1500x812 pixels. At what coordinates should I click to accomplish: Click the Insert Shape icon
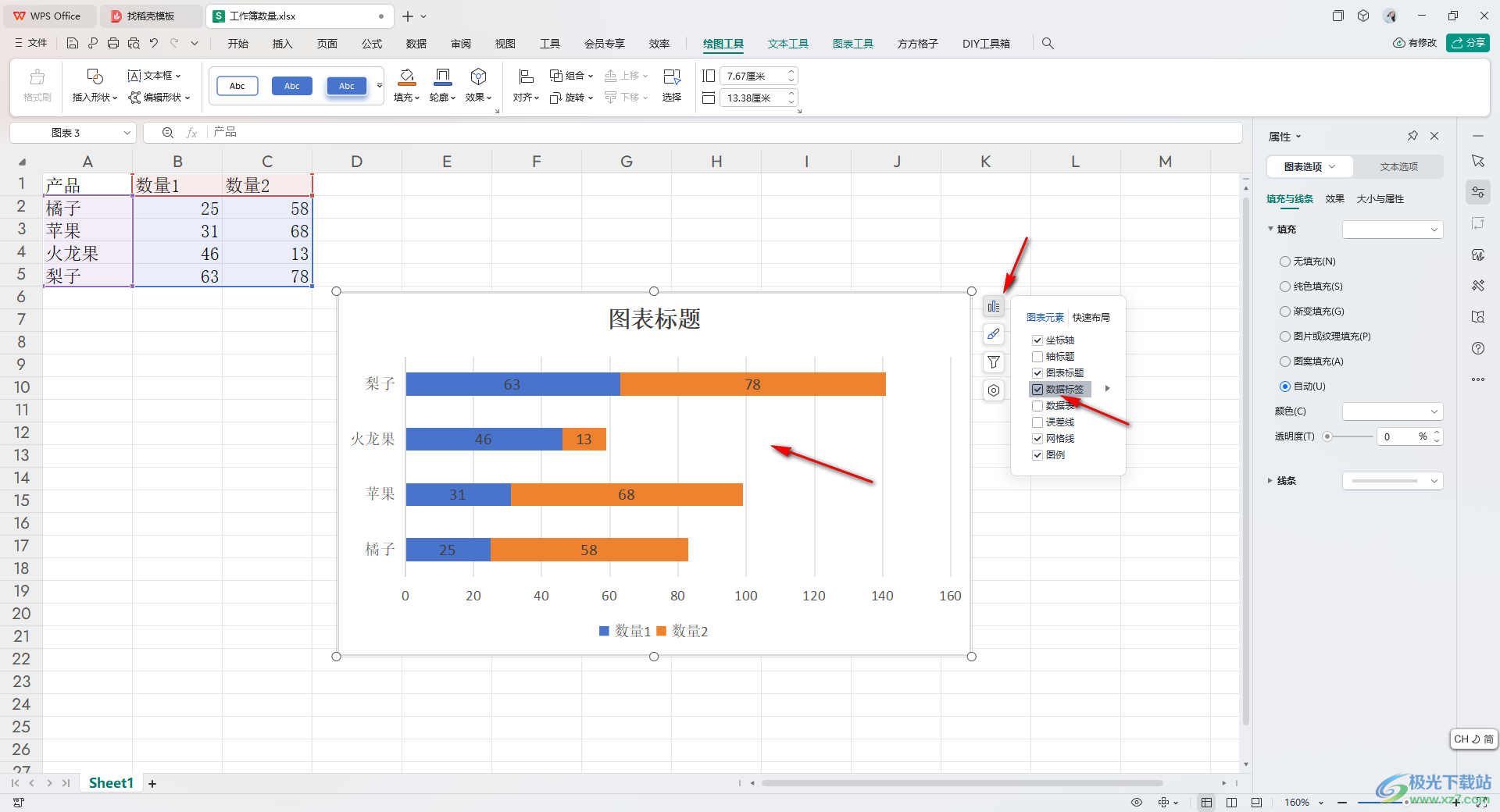click(95, 77)
